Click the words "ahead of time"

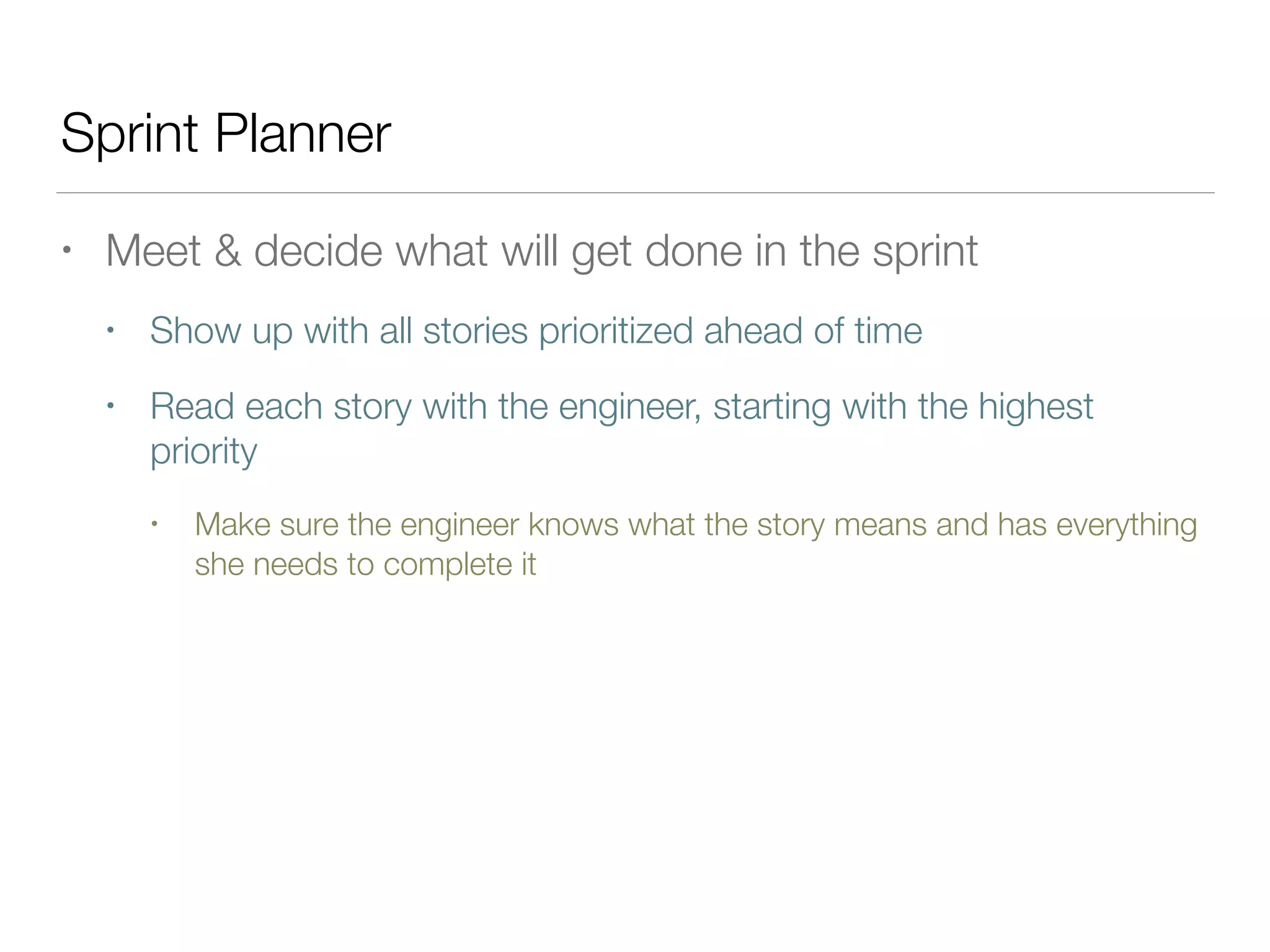coord(812,330)
